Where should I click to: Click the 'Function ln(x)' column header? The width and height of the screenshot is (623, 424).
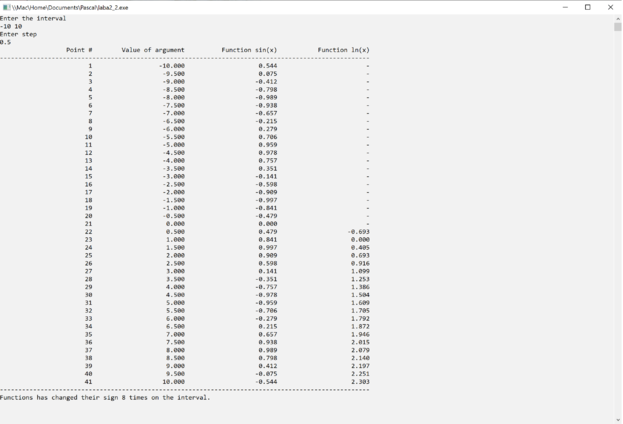point(343,50)
